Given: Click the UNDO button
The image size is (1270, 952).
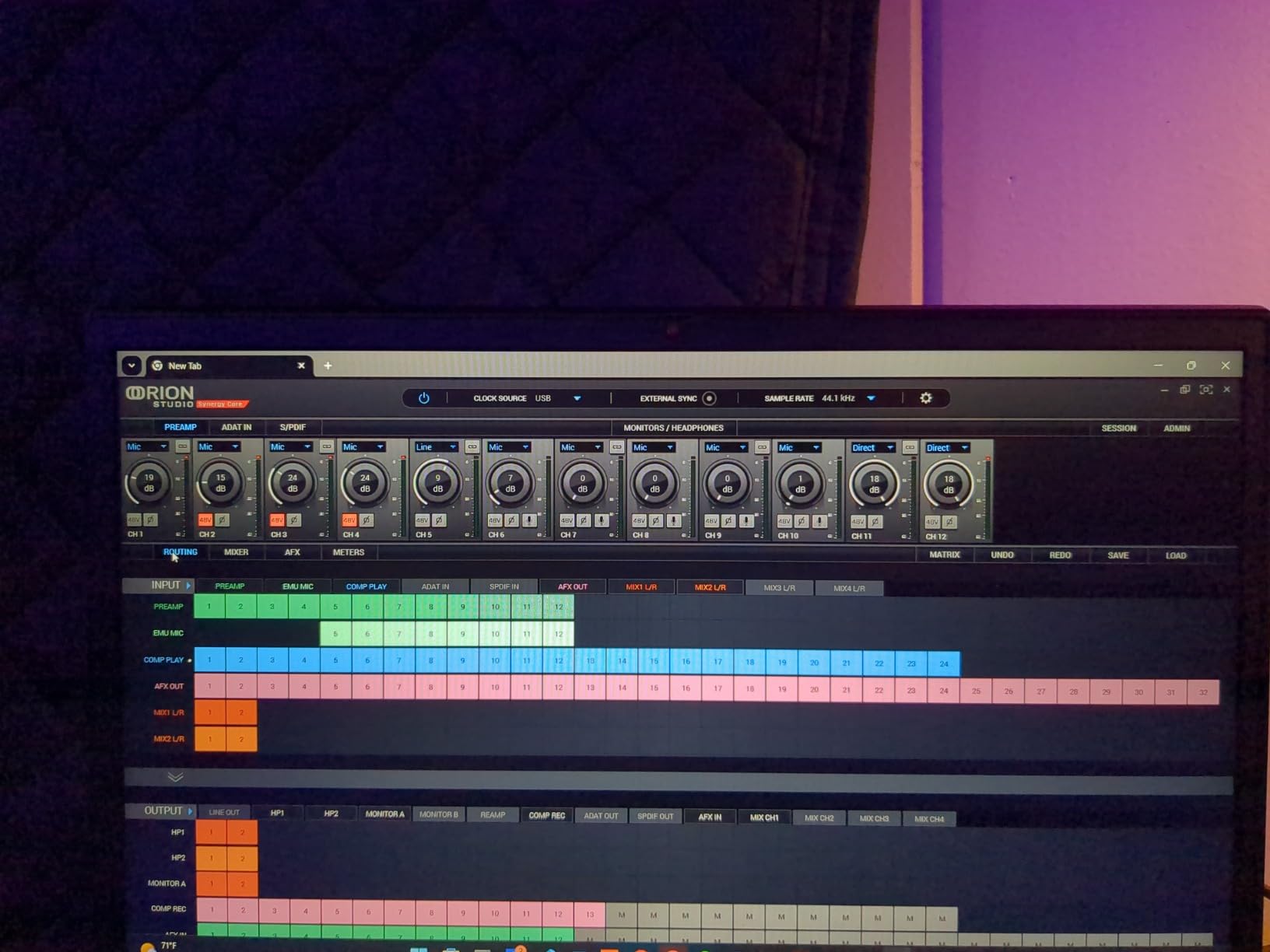Looking at the screenshot, I should coord(1002,555).
